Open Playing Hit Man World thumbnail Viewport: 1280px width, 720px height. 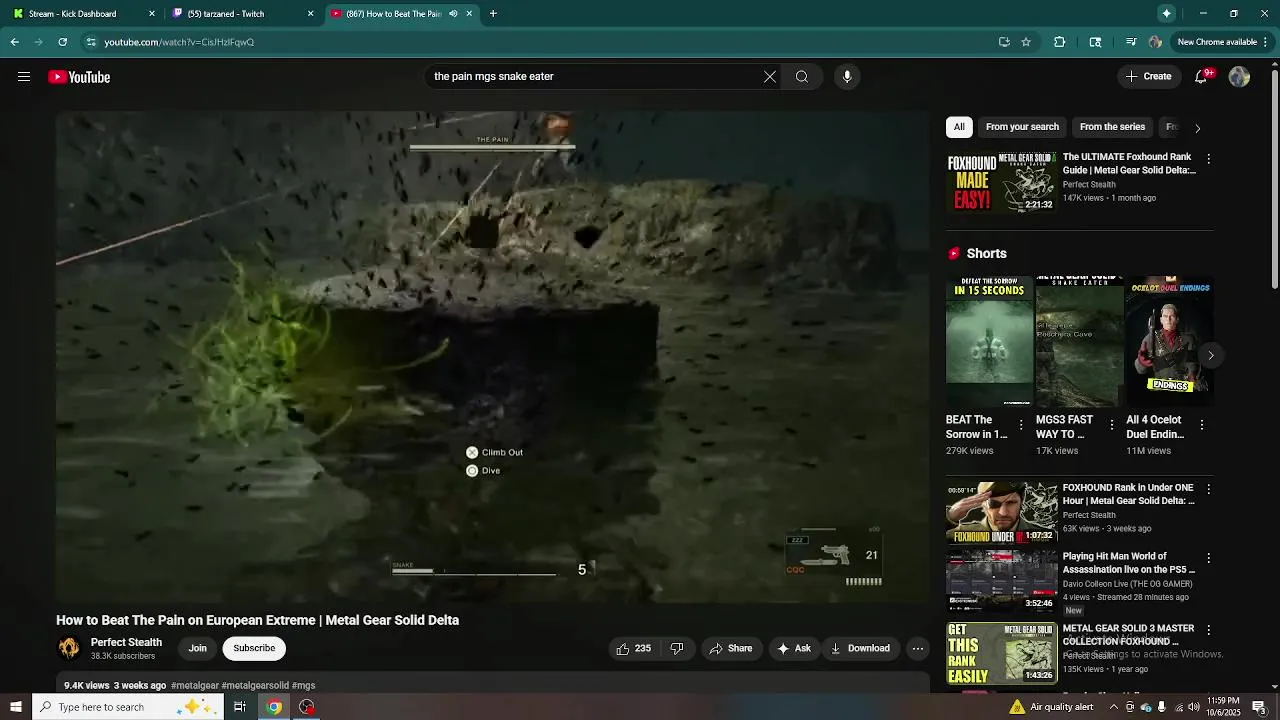coord(1001,581)
